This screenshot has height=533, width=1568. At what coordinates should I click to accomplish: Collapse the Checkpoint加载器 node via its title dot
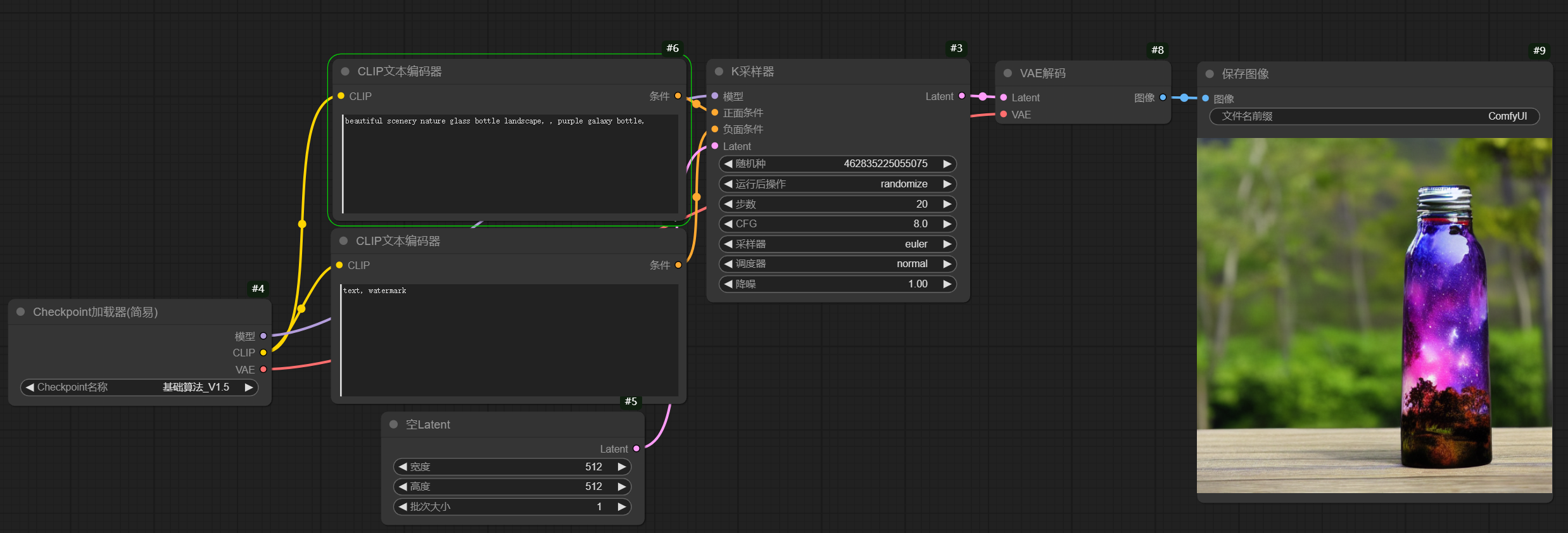point(20,311)
